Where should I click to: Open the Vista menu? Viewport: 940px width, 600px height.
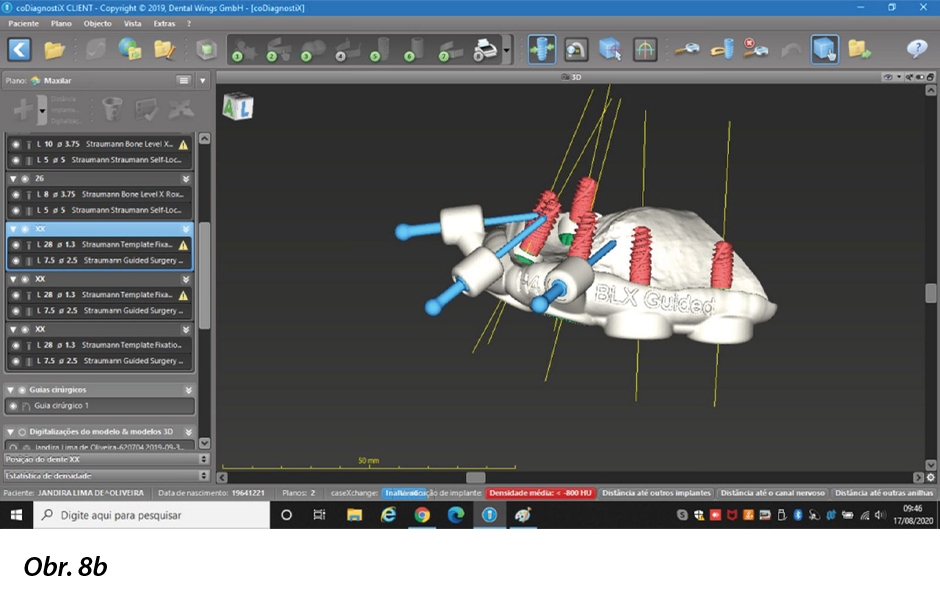coord(132,24)
